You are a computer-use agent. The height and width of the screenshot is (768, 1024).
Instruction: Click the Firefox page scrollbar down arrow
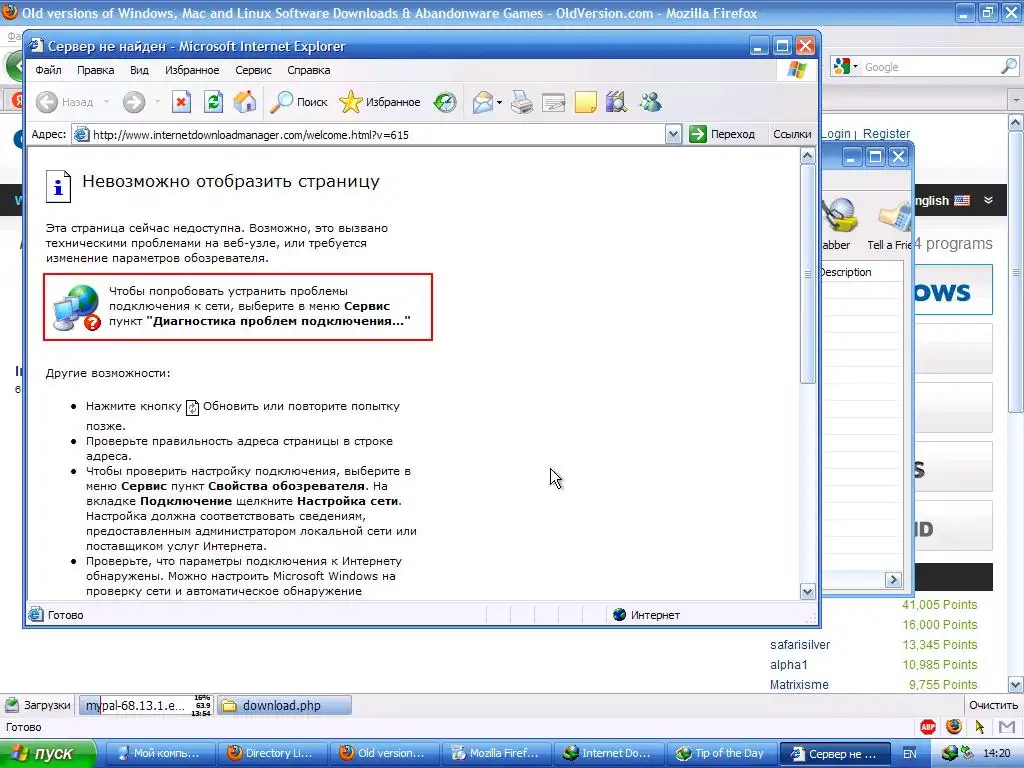pos(1016,684)
